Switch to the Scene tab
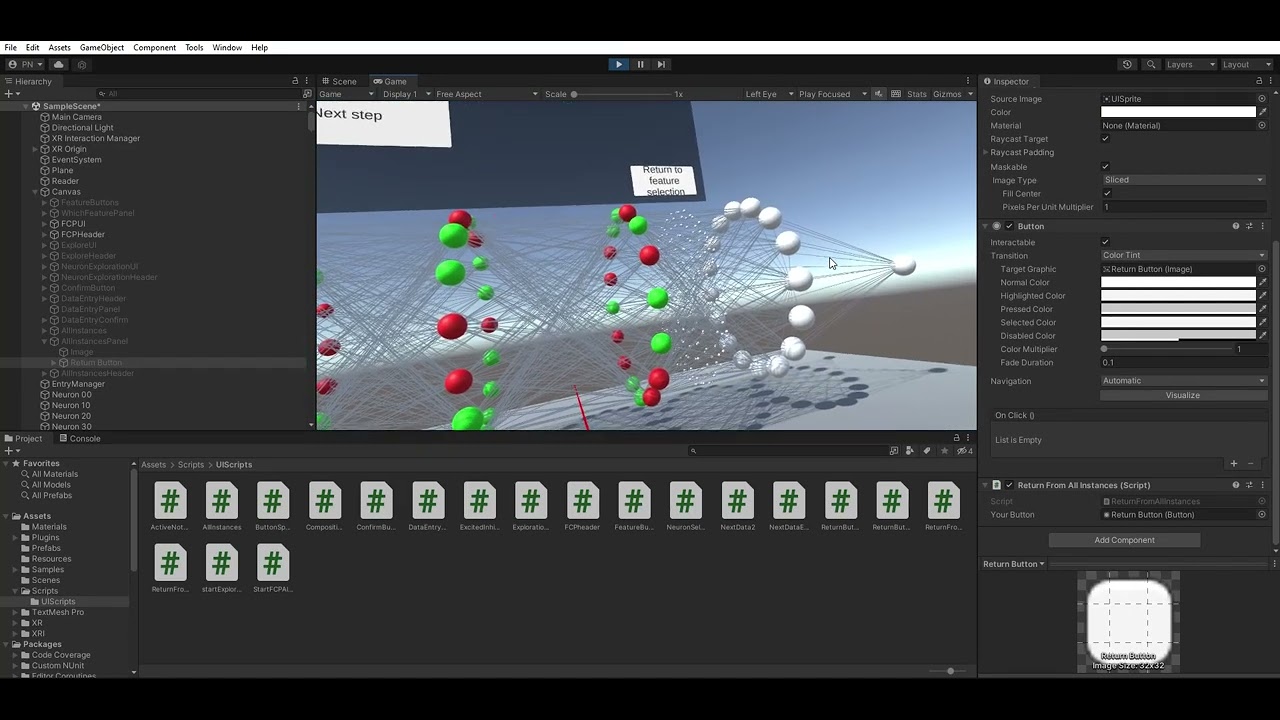 point(339,81)
